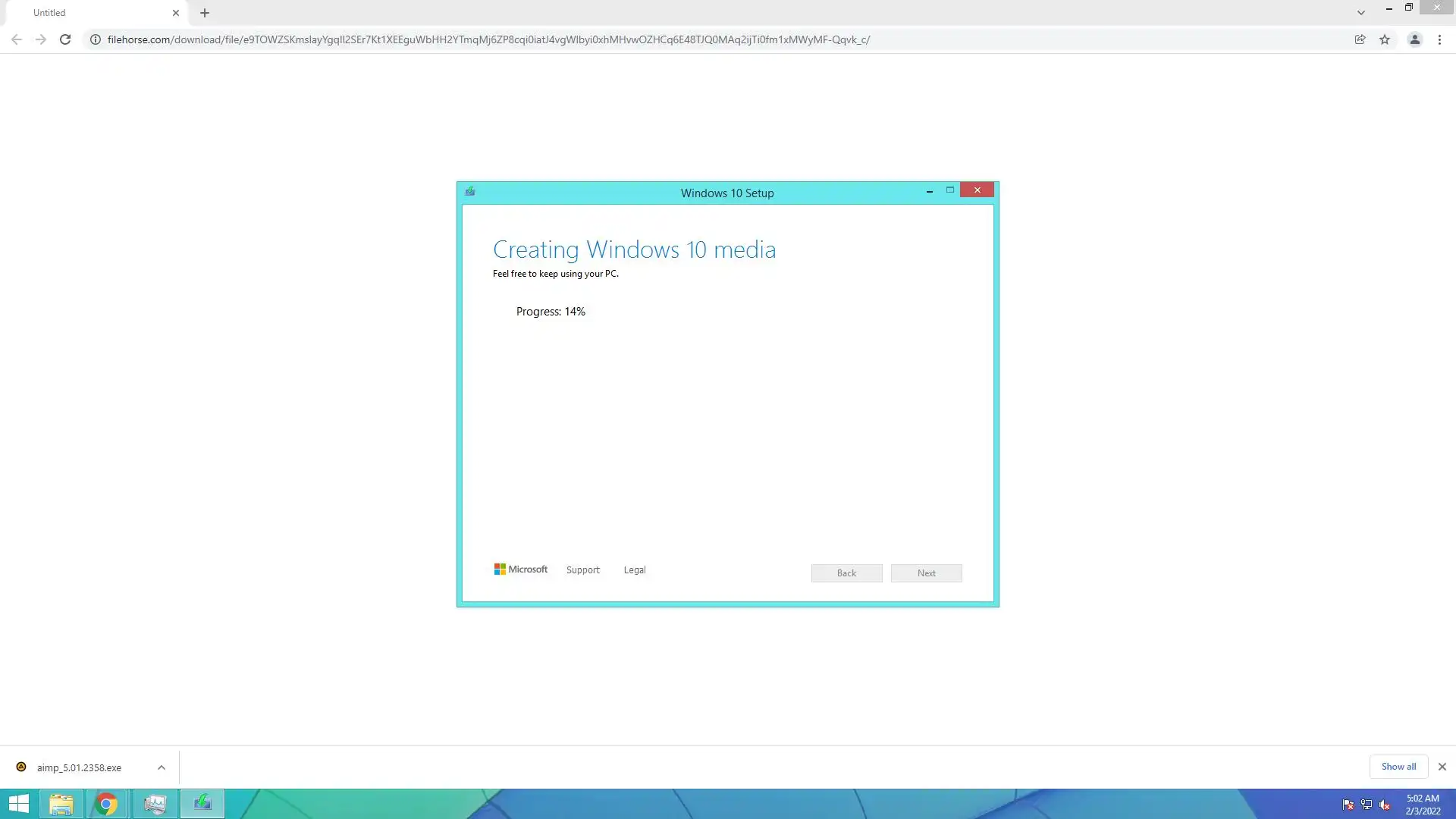Image resolution: width=1456 pixels, height=819 pixels.
Task: Click the site information icon
Action: pyautogui.click(x=96, y=39)
